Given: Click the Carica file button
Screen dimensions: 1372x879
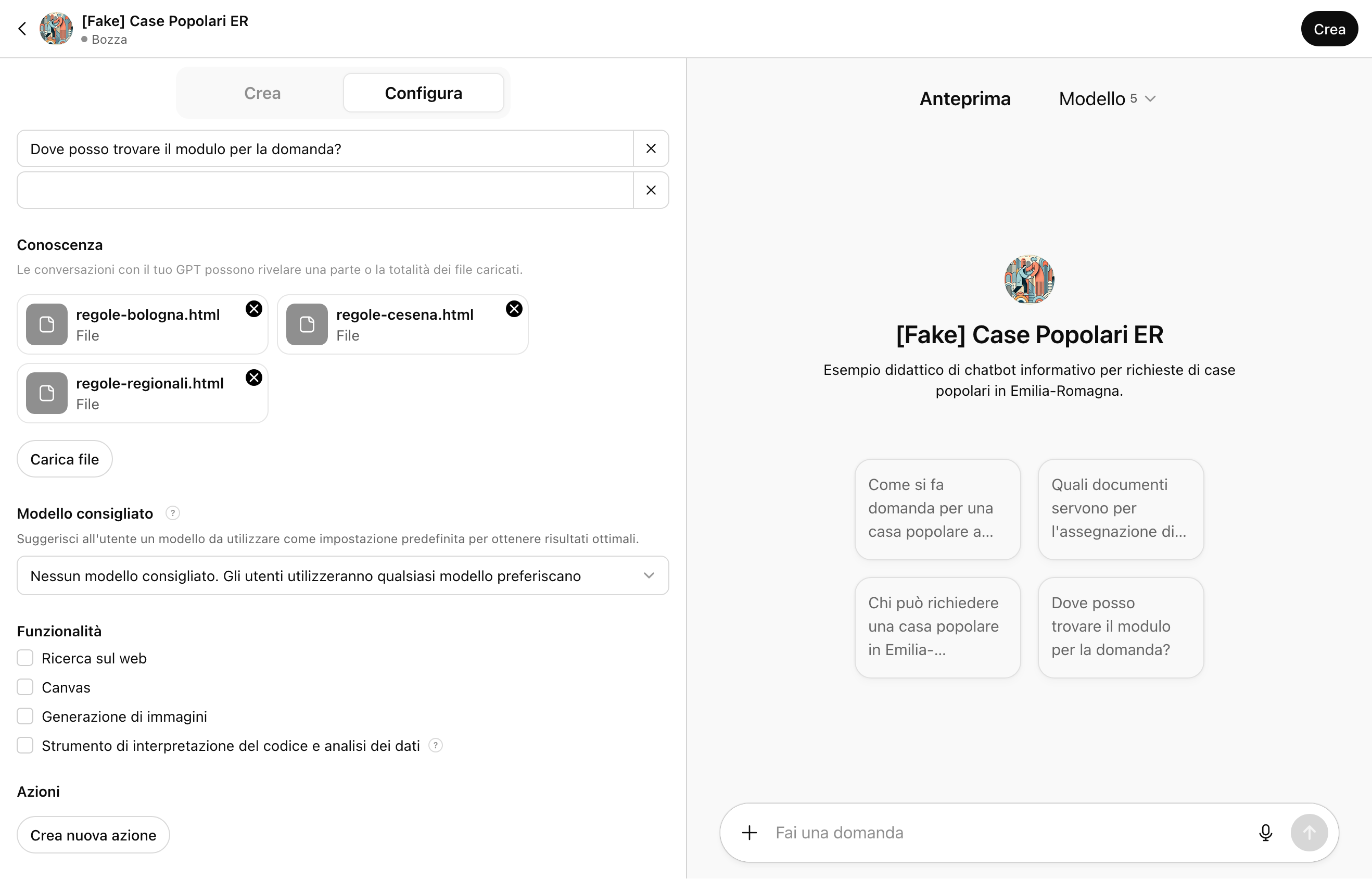Looking at the screenshot, I should [65, 459].
